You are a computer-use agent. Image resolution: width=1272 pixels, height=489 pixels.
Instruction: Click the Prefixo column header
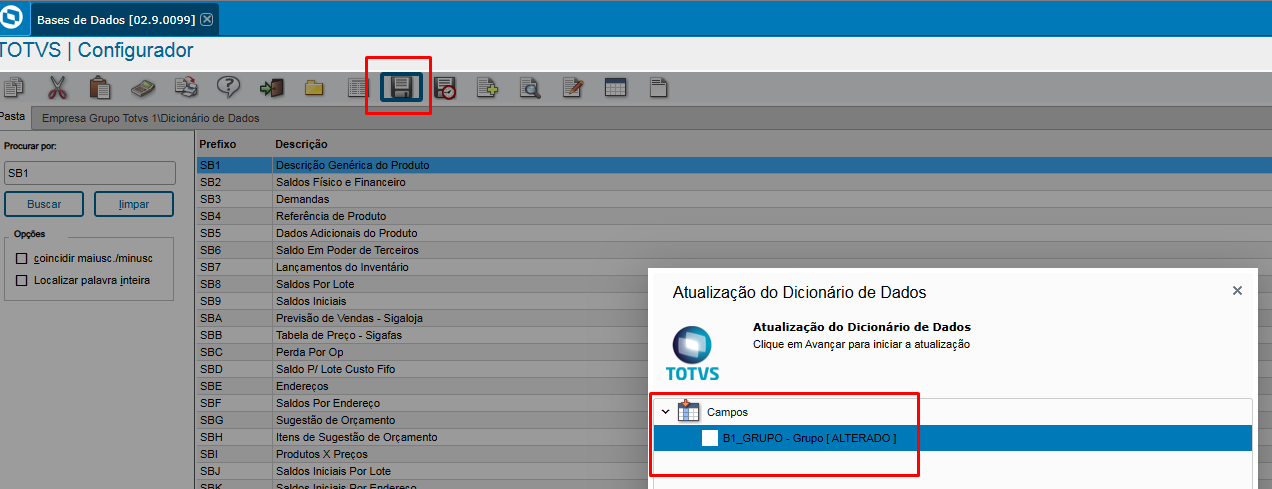click(218, 145)
